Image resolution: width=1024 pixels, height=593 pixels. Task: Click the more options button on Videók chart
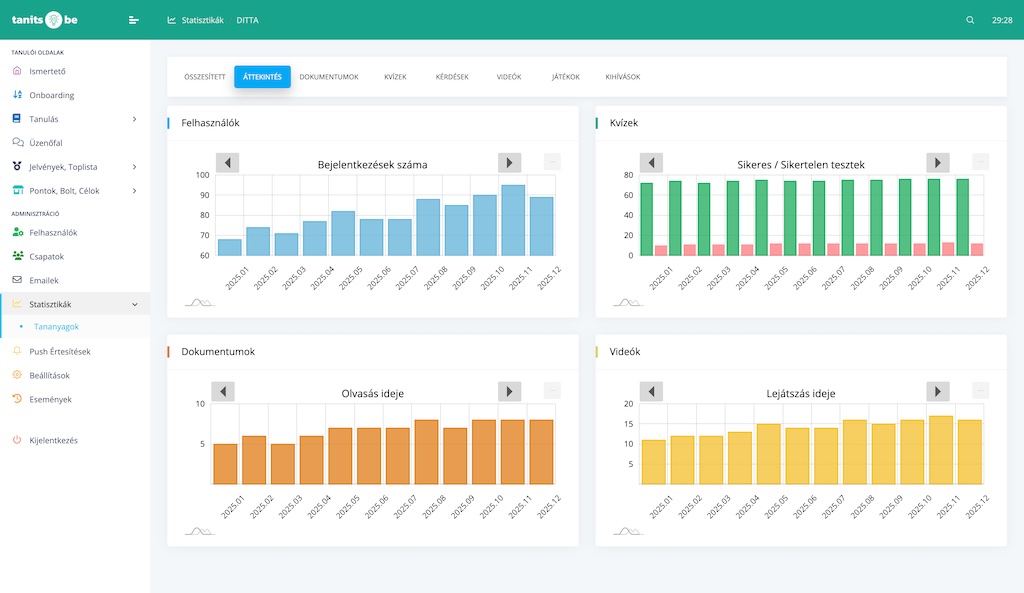(980, 391)
